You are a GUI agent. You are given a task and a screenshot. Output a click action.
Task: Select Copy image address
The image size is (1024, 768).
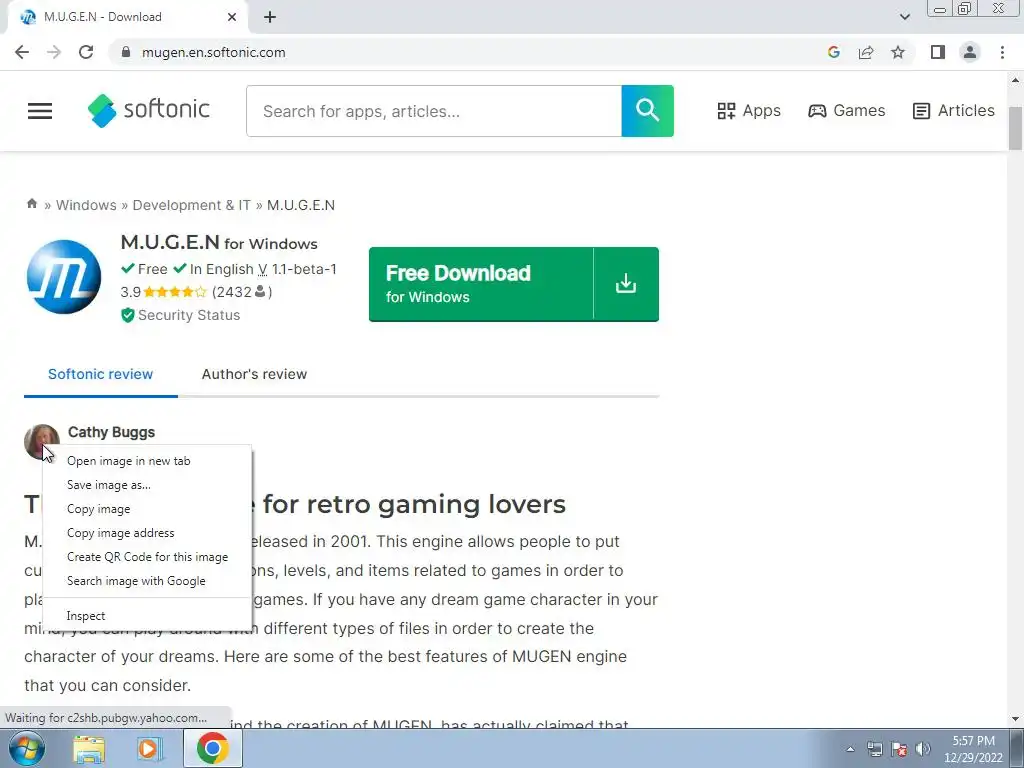pyautogui.click(x=147, y=533)
